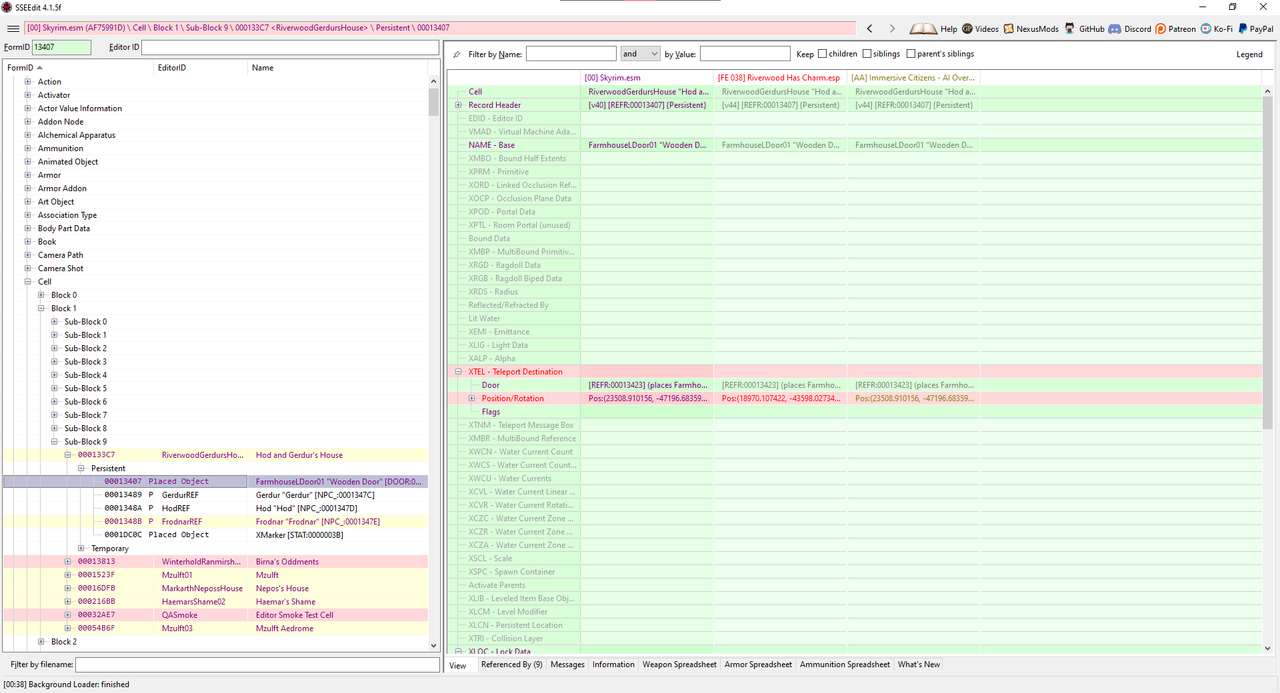Expand the Sub-Block 3 node

pos(54,362)
